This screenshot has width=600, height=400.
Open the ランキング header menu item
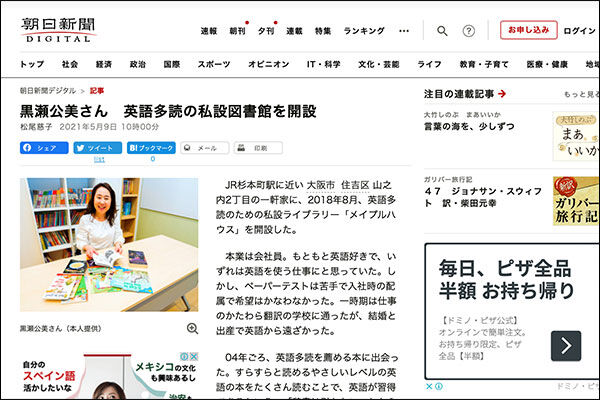[364, 31]
